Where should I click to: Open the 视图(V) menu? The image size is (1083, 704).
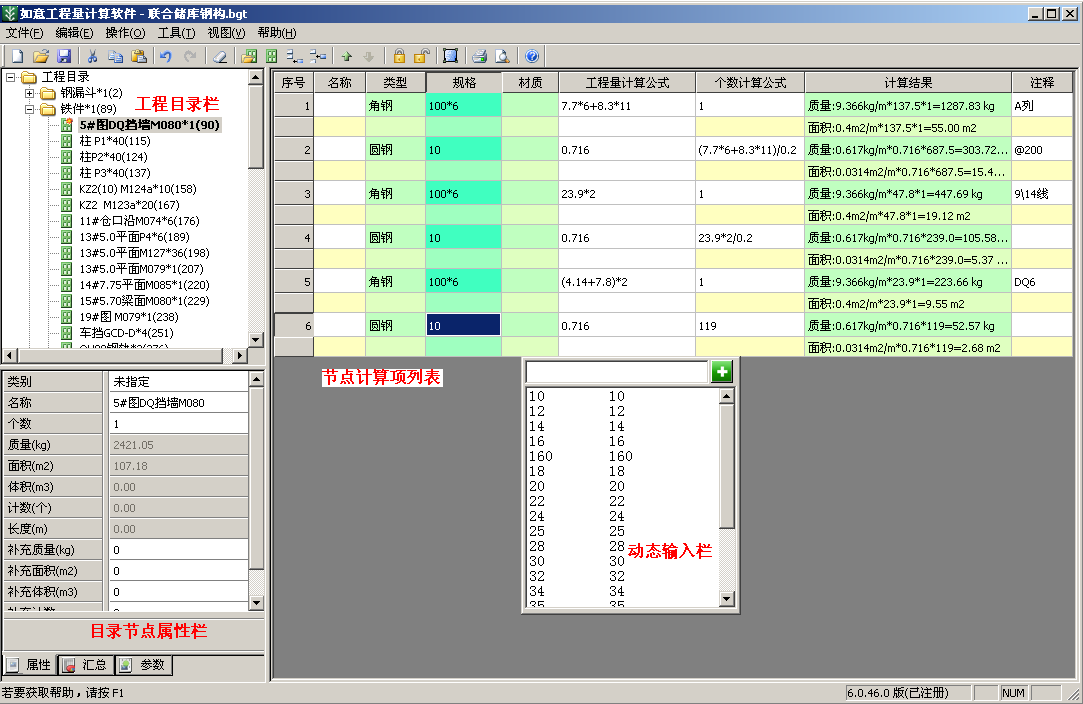227,32
